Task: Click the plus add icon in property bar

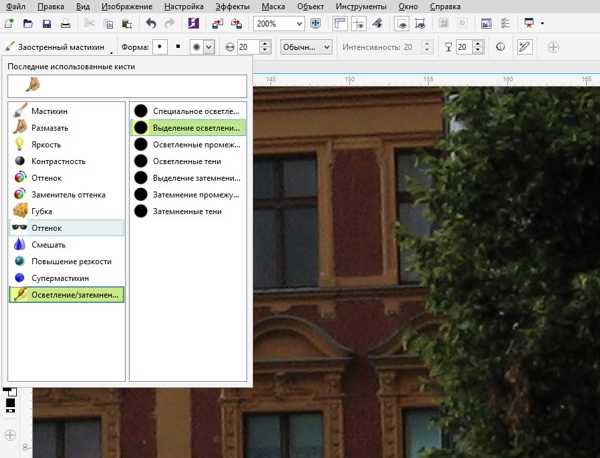Action: (553, 47)
